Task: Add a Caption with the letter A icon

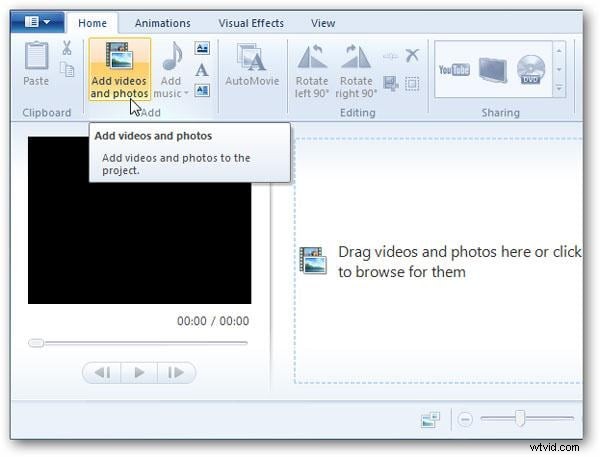Action: point(202,70)
